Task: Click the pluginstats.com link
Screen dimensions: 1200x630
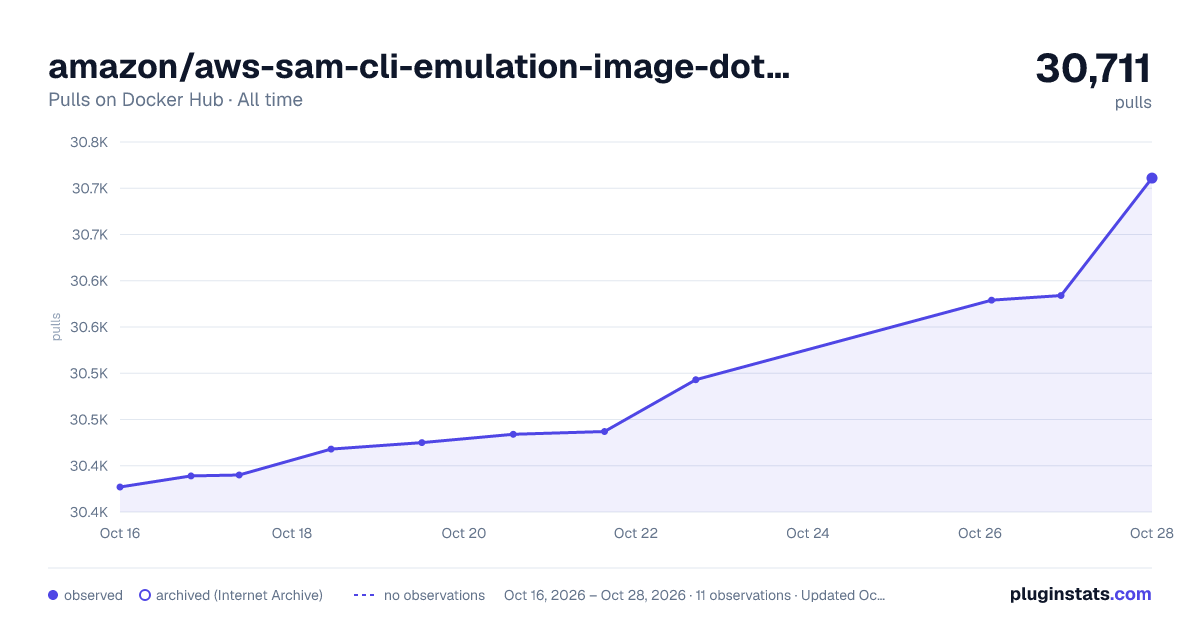Action: pyautogui.click(x=1080, y=594)
